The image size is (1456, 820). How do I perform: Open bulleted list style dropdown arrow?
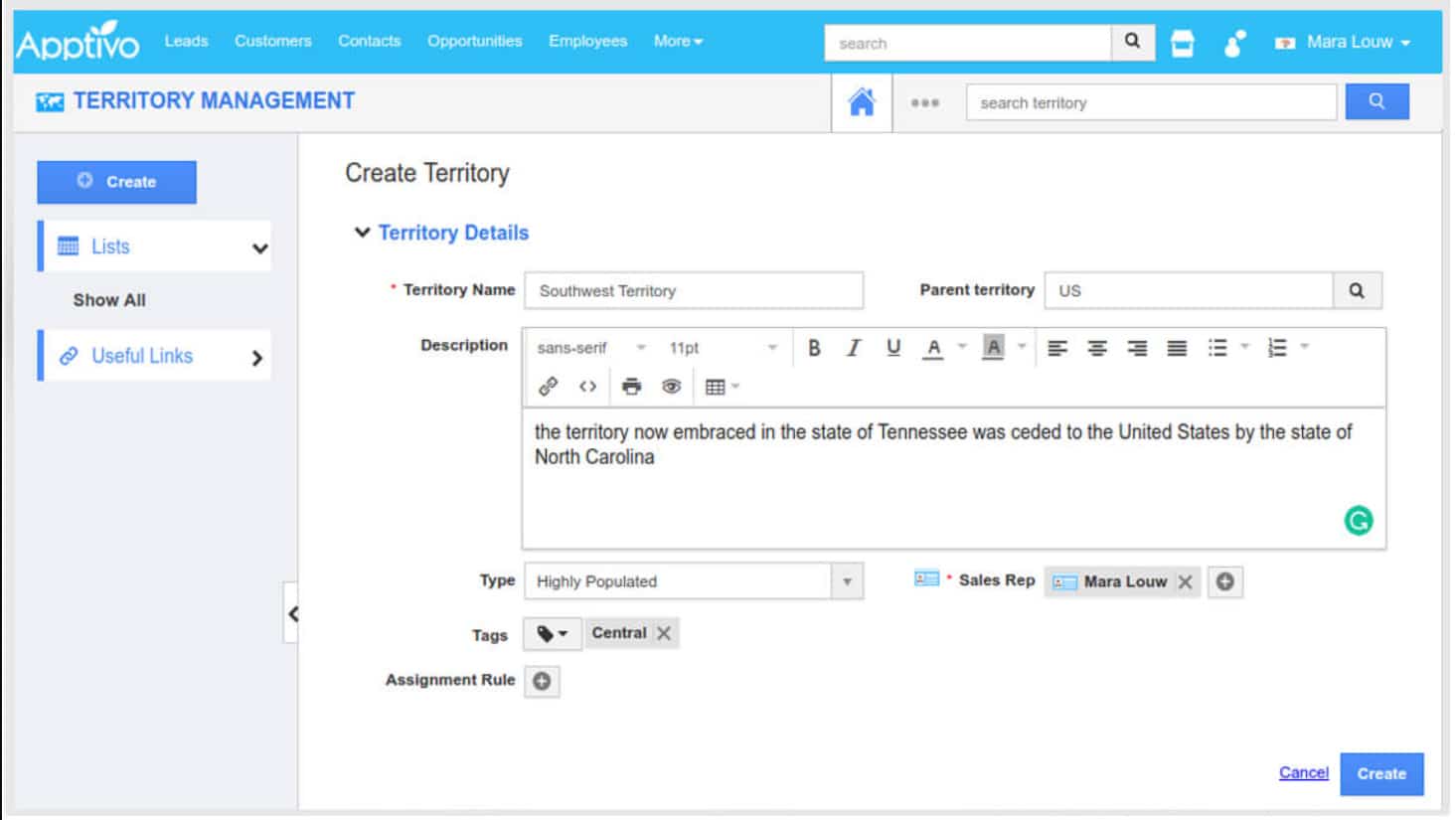(x=1244, y=347)
